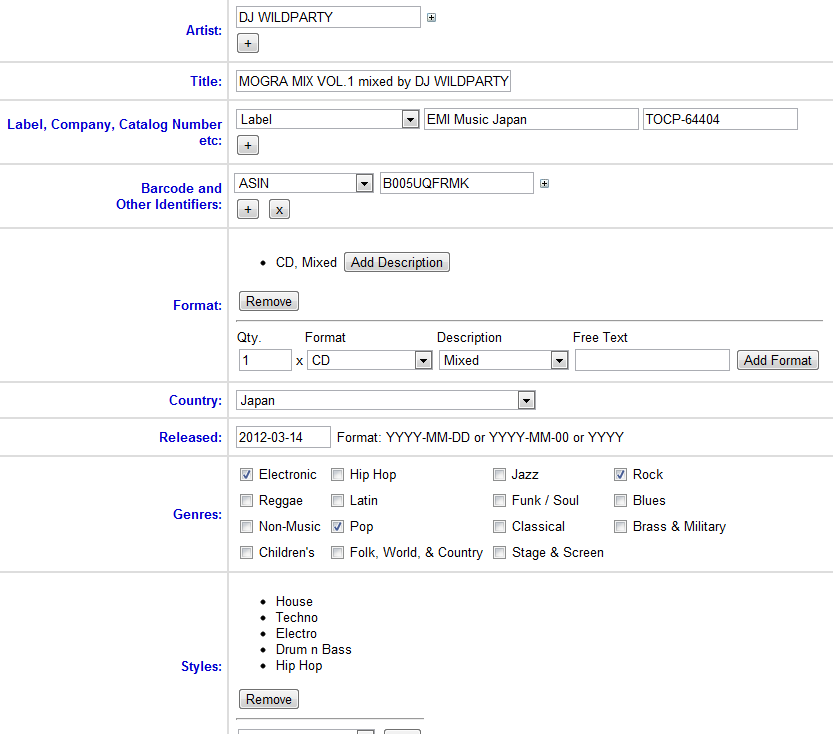Click the Format label link
Image resolution: width=833 pixels, height=734 pixels.
point(198,305)
